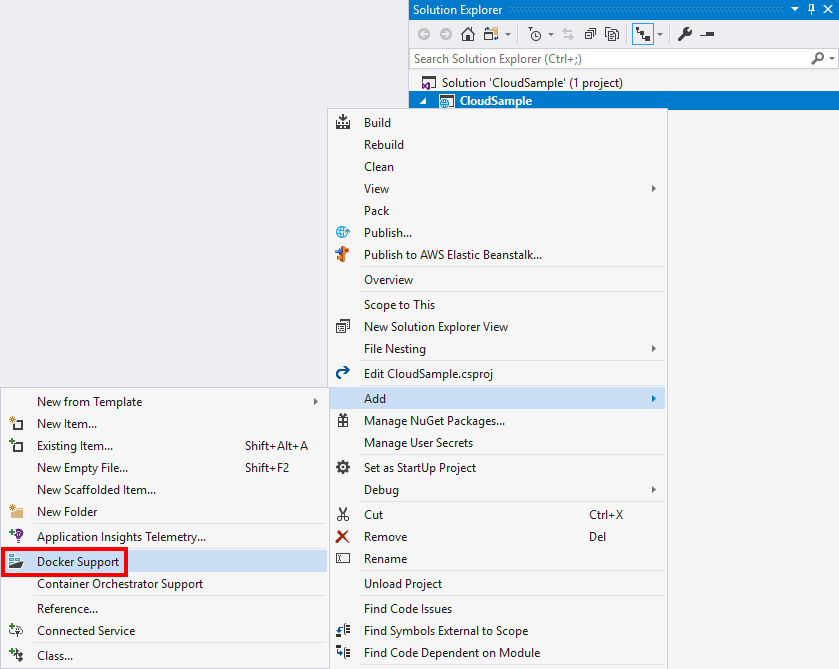The width and height of the screenshot is (839, 669).
Task: Collapse the CloudSample project node
Action: [x=423, y=101]
